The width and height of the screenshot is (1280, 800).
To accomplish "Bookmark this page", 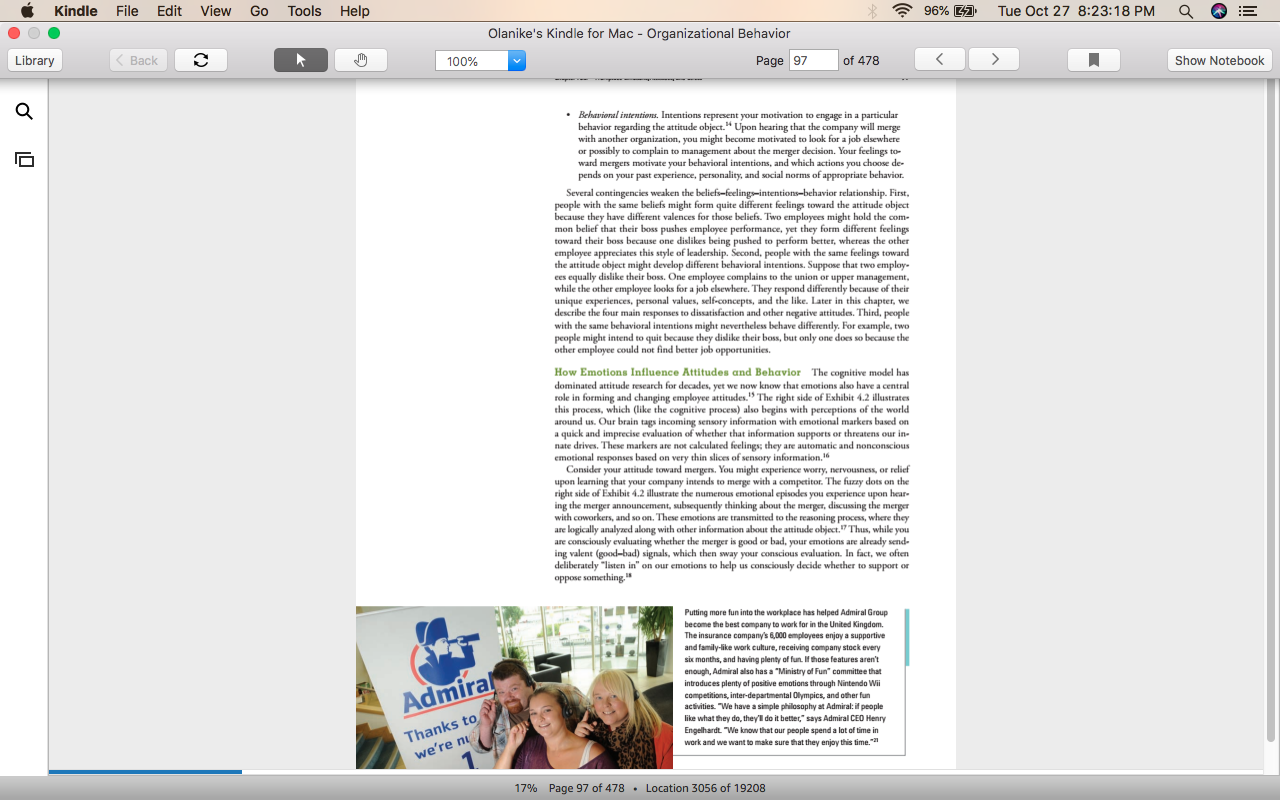I will coord(1094,60).
